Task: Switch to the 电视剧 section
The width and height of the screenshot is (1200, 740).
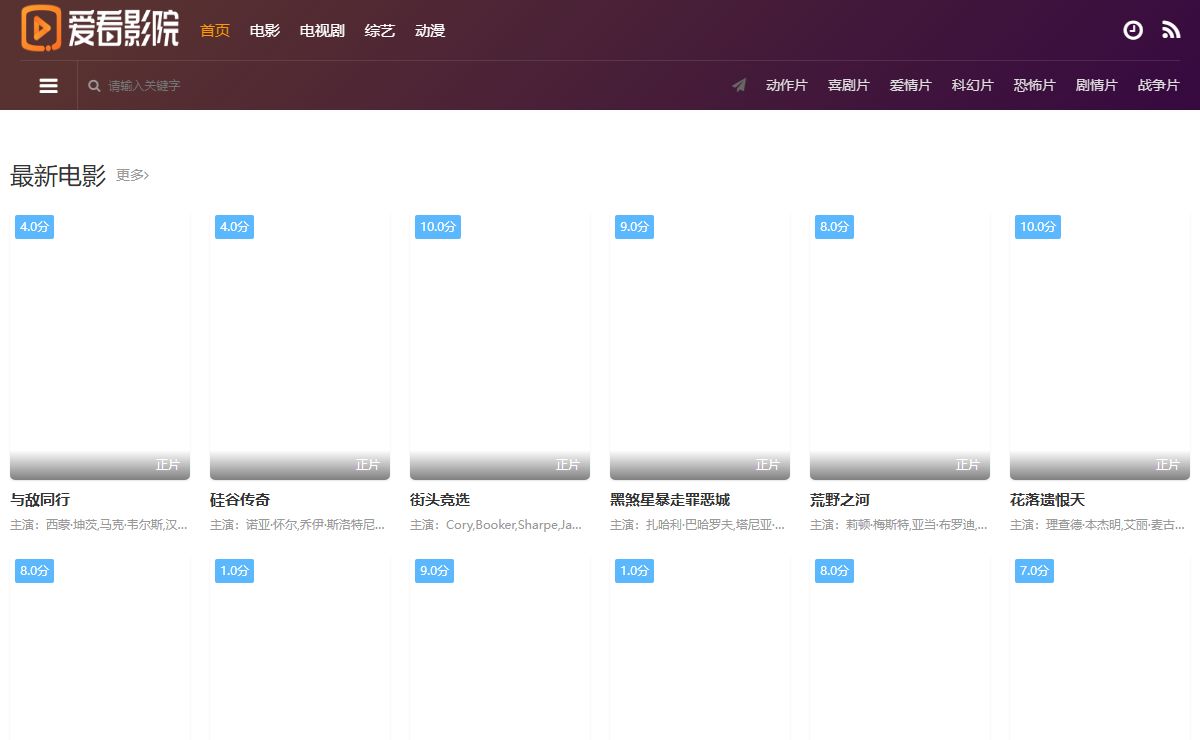Action: pyautogui.click(x=322, y=30)
